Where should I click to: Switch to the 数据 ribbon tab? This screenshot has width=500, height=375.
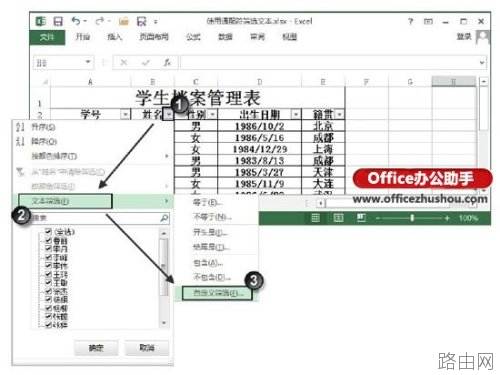(225, 37)
